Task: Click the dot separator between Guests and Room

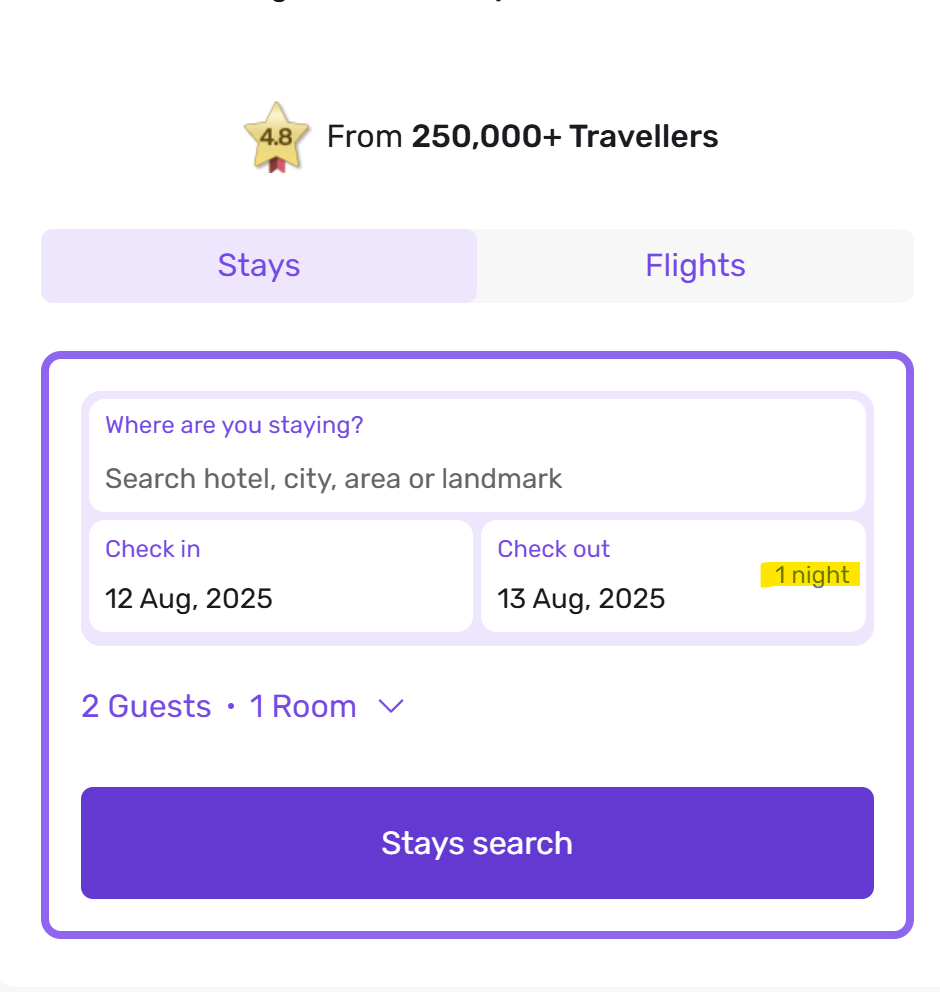Action: click(x=231, y=707)
